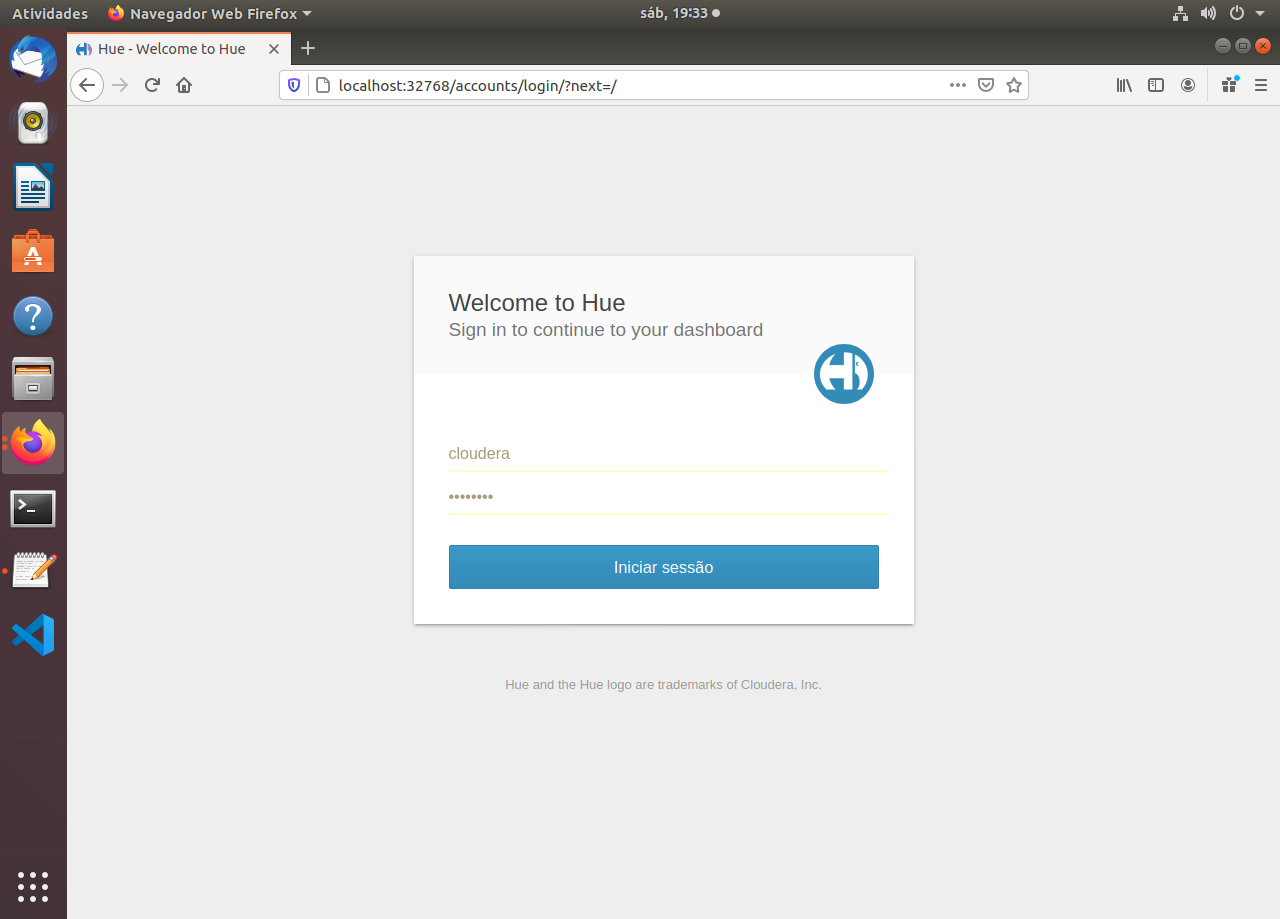Go to the Firefox home page
Viewport: 1280px width, 919px height.
pos(184,85)
